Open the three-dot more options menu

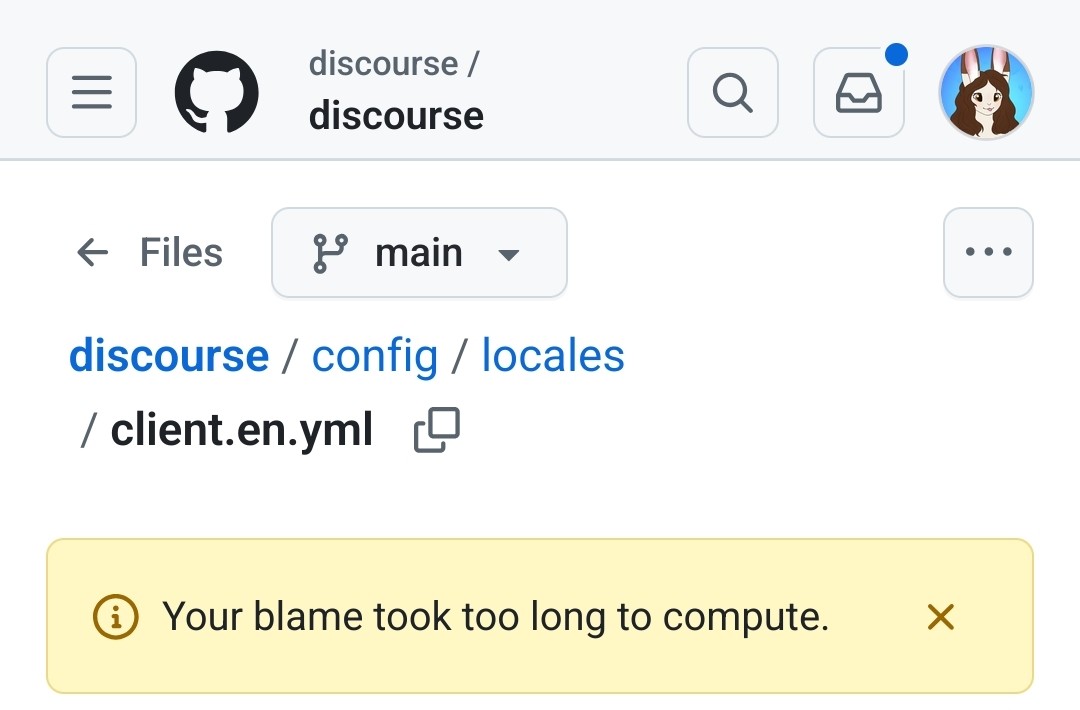click(988, 253)
